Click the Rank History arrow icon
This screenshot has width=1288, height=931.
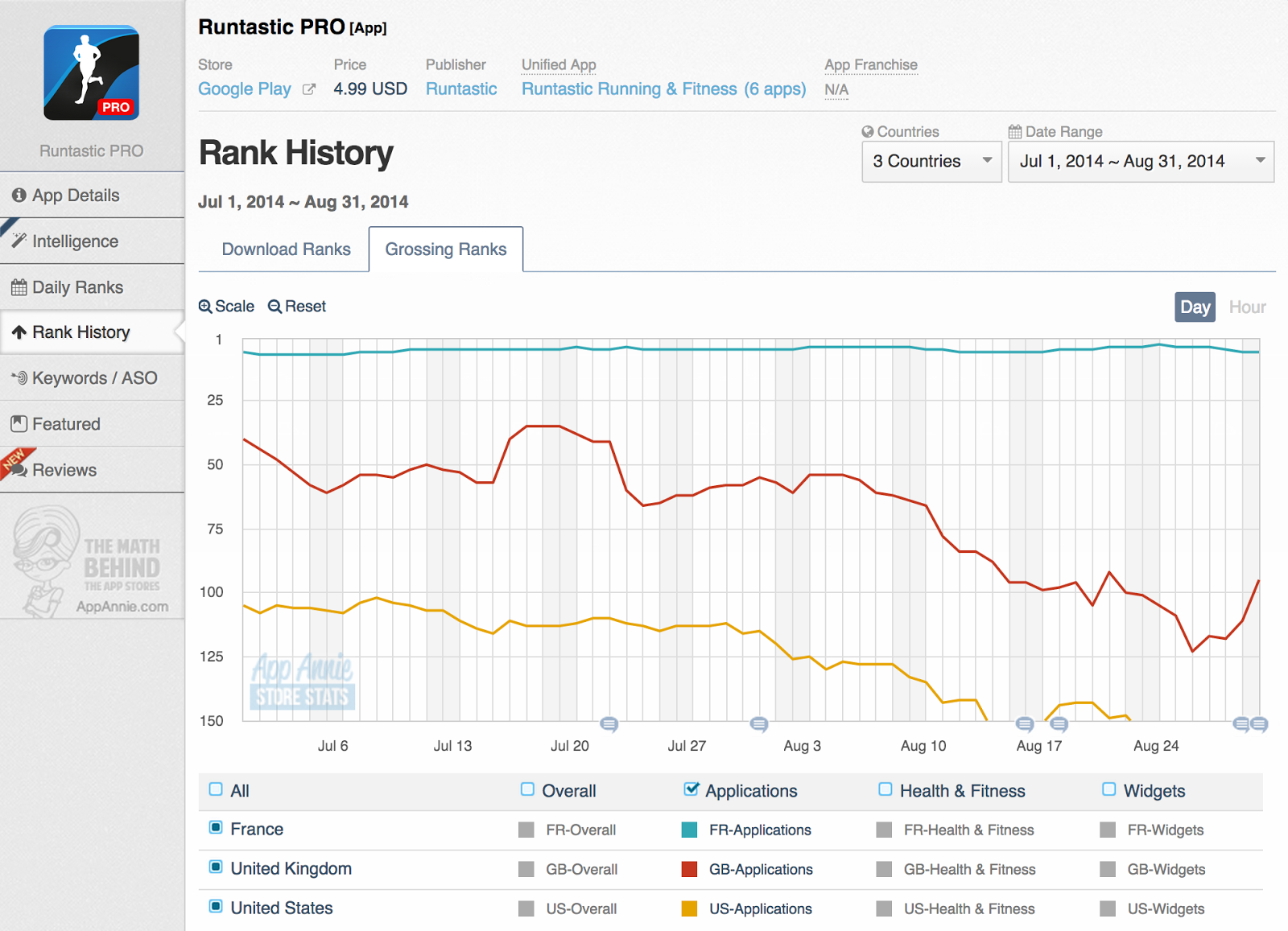click(x=19, y=332)
